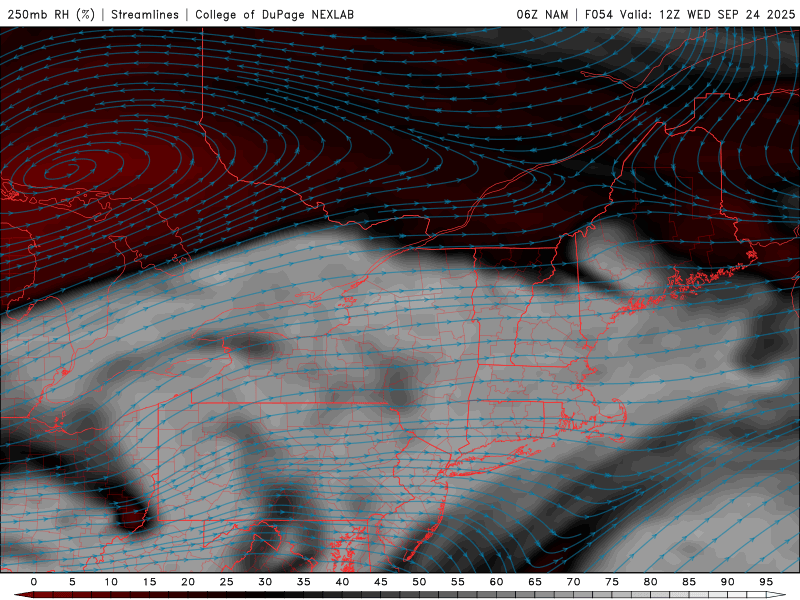Select the "10" tick label on the scale
This screenshot has height=600, width=800.
pyautogui.click(x=111, y=582)
